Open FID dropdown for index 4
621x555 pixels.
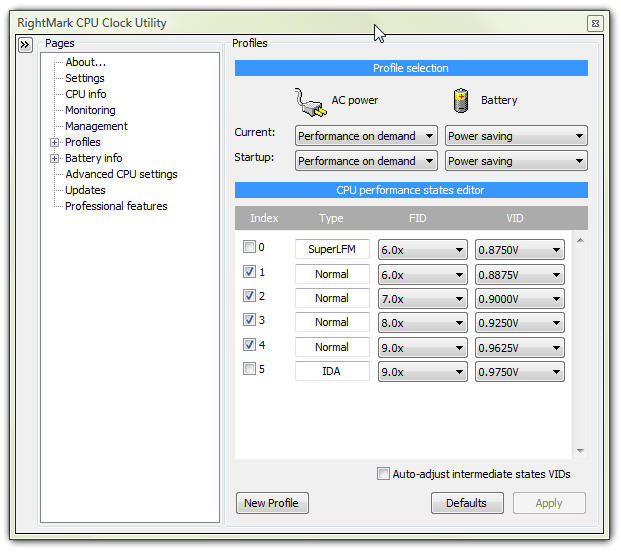[423, 347]
